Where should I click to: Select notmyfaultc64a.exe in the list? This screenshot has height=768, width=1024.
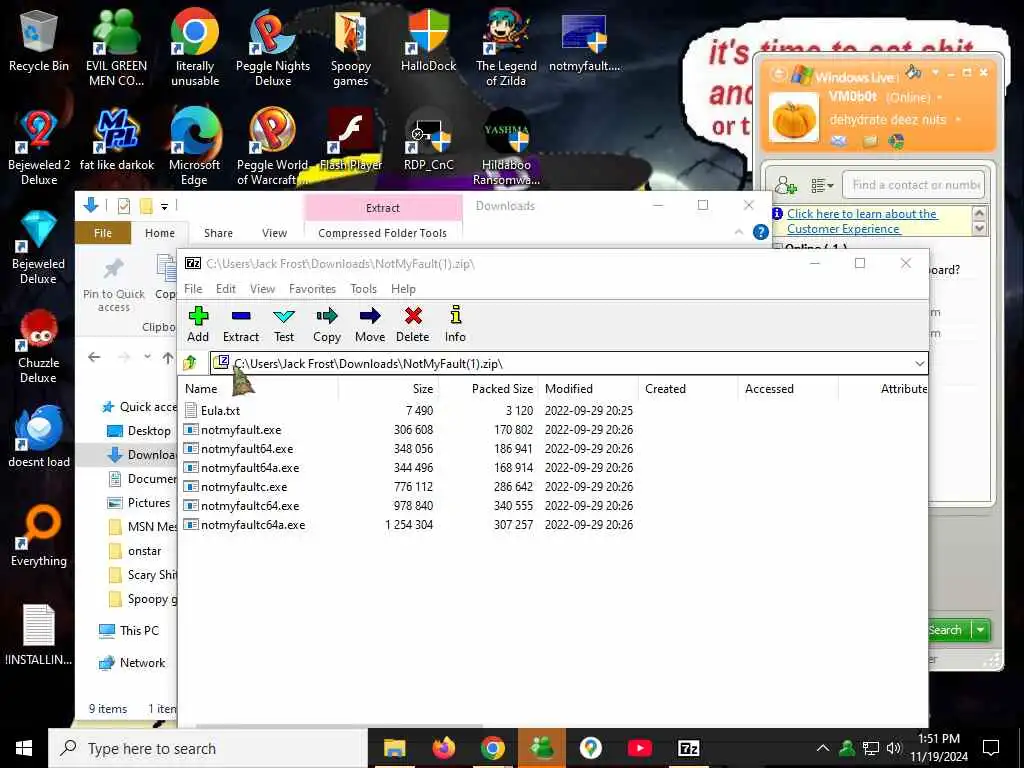pyautogui.click(x=253, y=524)
